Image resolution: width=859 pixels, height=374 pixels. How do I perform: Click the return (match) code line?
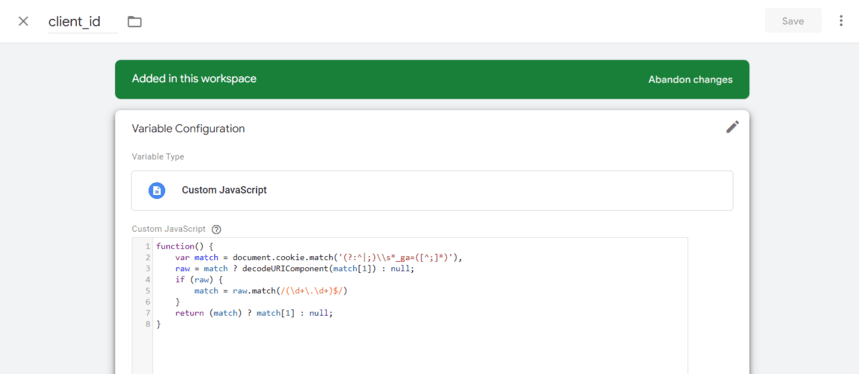pos(254,313)
